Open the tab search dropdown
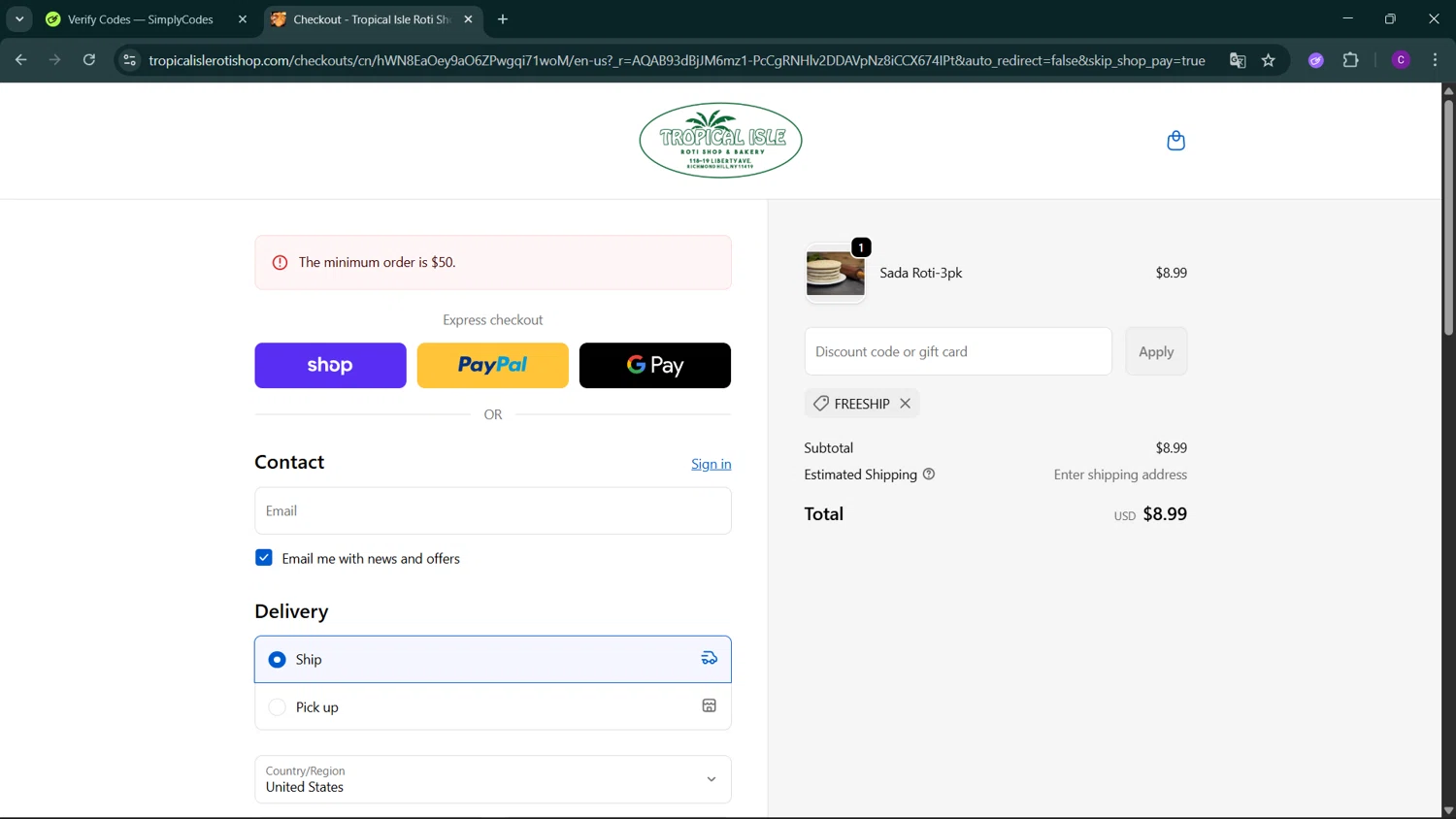 [19, 19]
